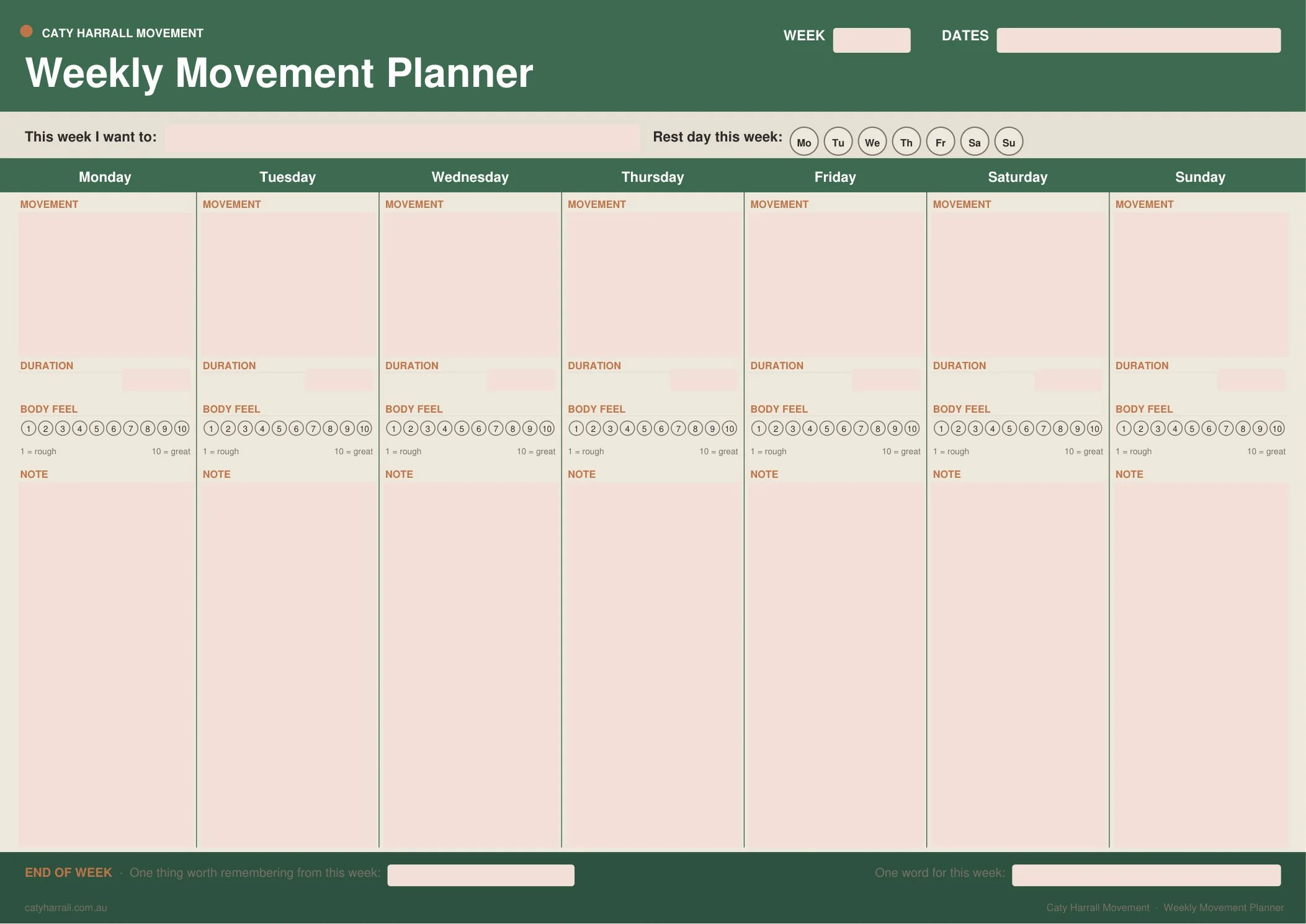This screenshot has height=924, width=1306.
Task: Rate Friday body feel as 5
Action: (x=827, y=428)
